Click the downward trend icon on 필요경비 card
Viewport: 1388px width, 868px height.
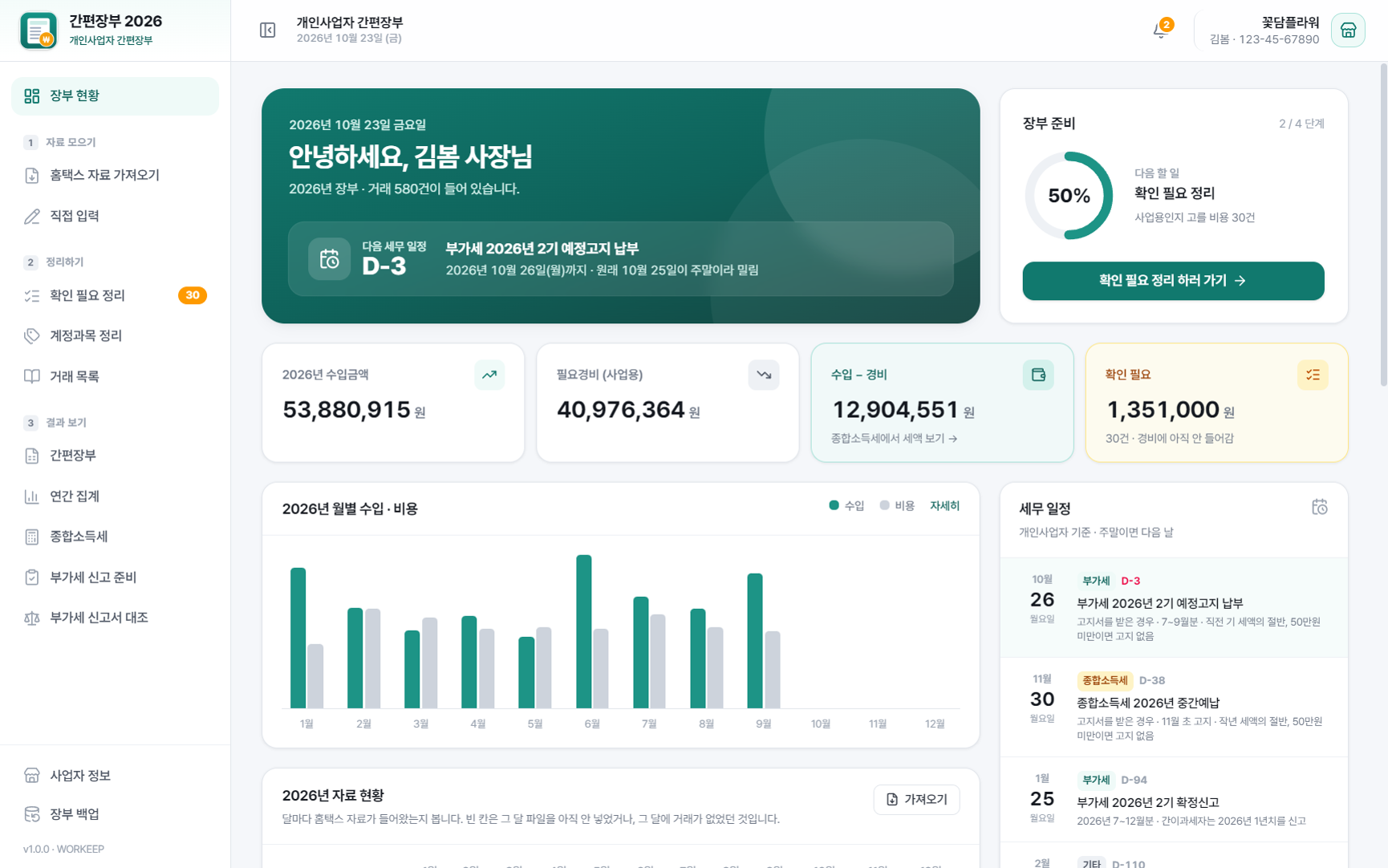pyautogui.click(x=764, y=375)
